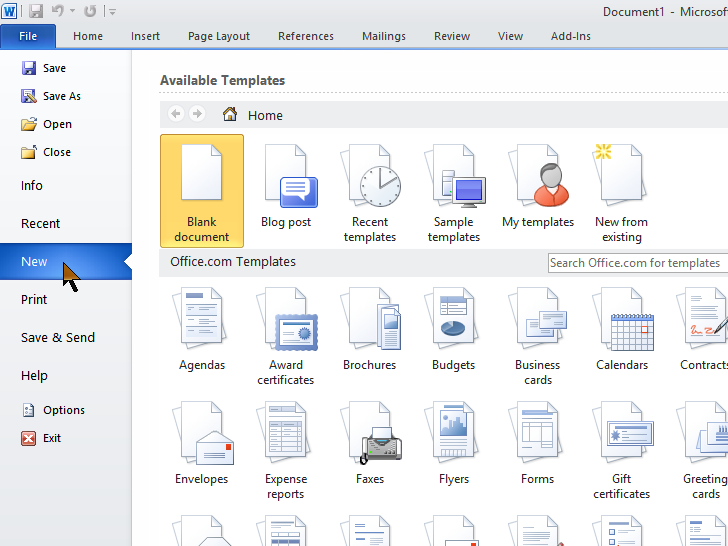Switch to the View tab
The image size is (728, 546).
(x=510, y=36)
